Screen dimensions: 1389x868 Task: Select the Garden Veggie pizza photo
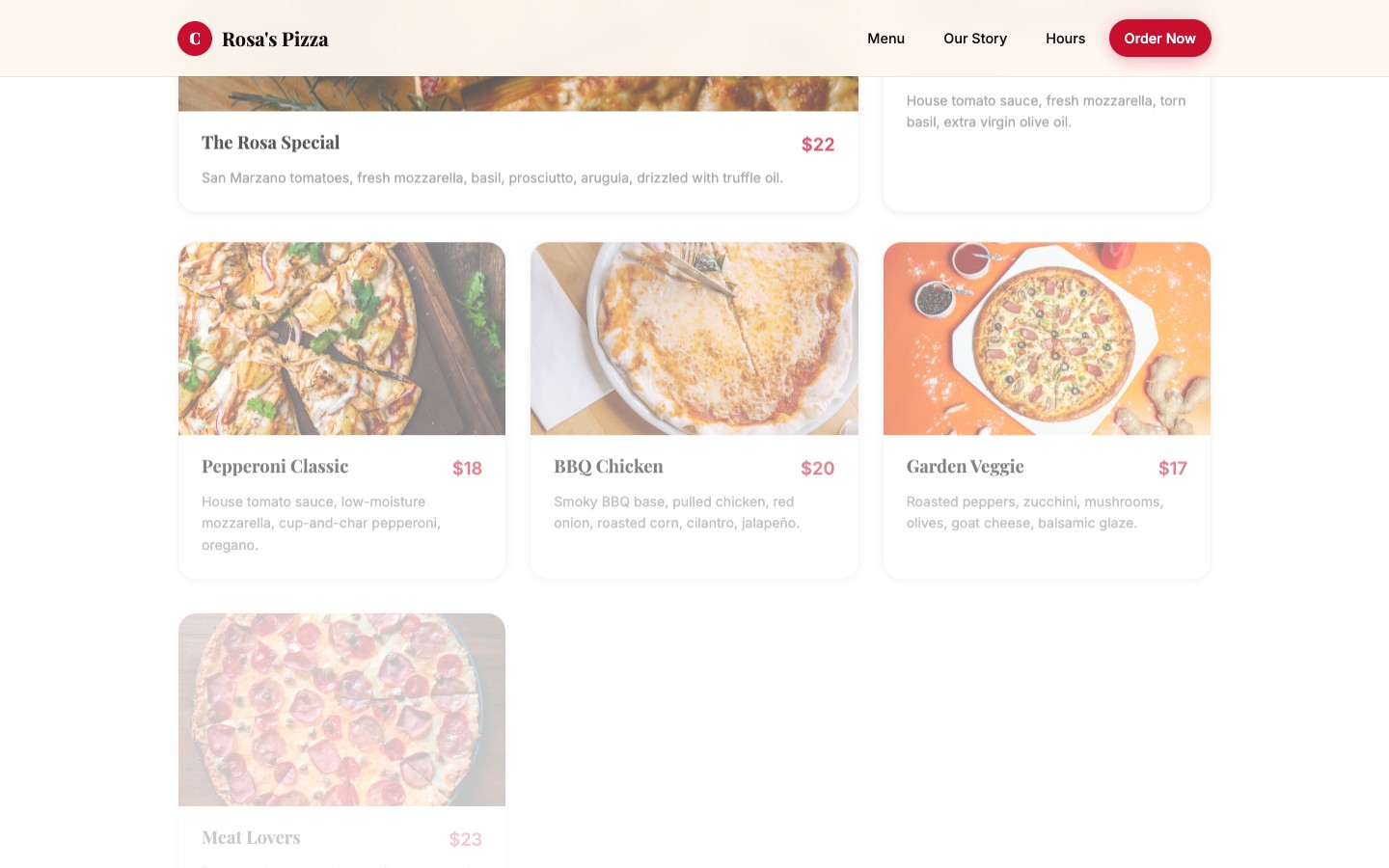tap(1047, 339)
